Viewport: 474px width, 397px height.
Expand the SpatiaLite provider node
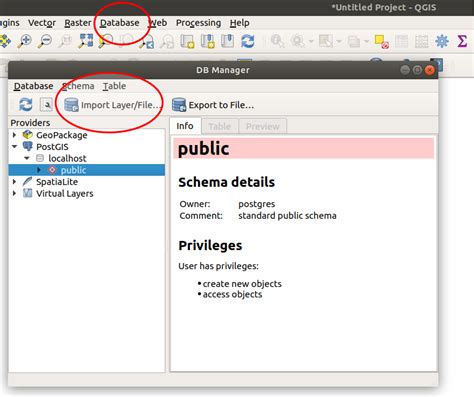14,181
